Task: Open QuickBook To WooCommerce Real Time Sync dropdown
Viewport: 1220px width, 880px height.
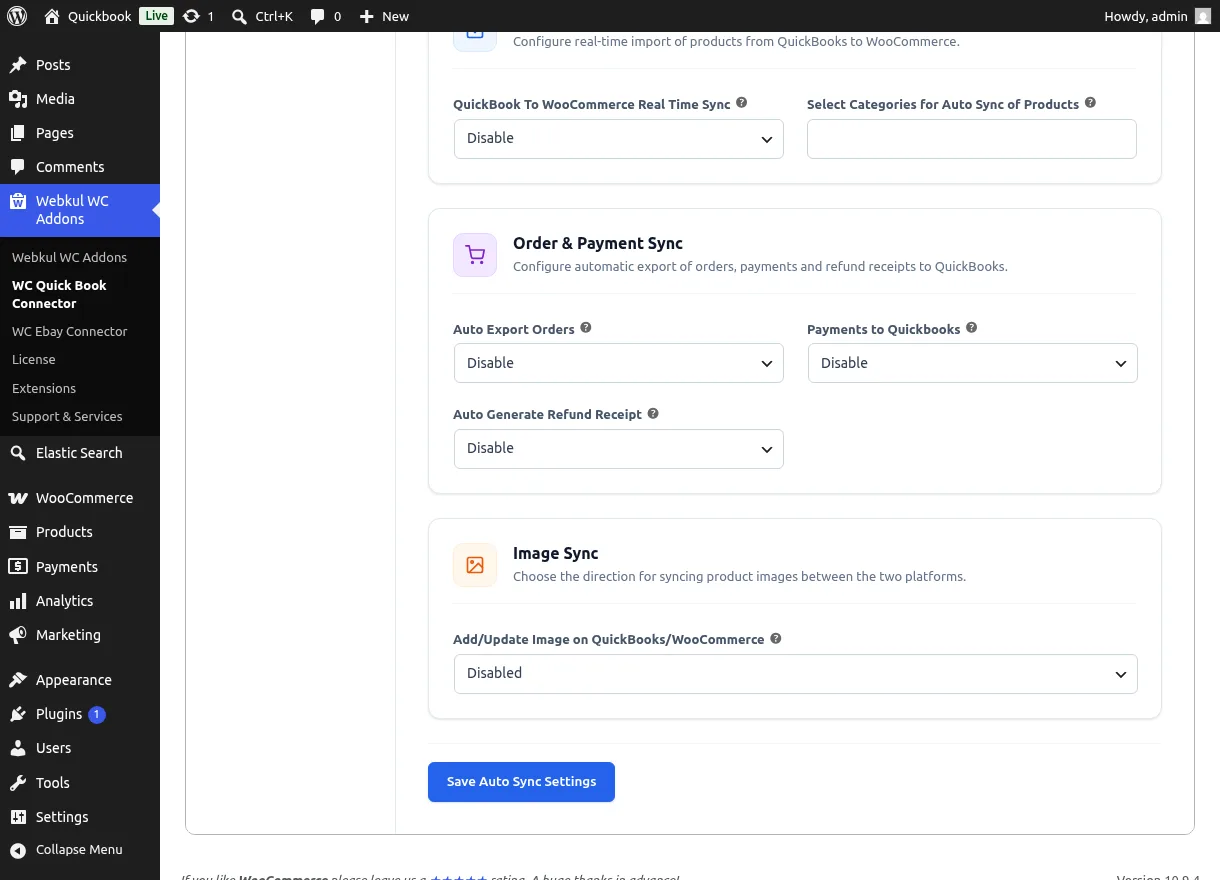Action: tap(618, 139)
